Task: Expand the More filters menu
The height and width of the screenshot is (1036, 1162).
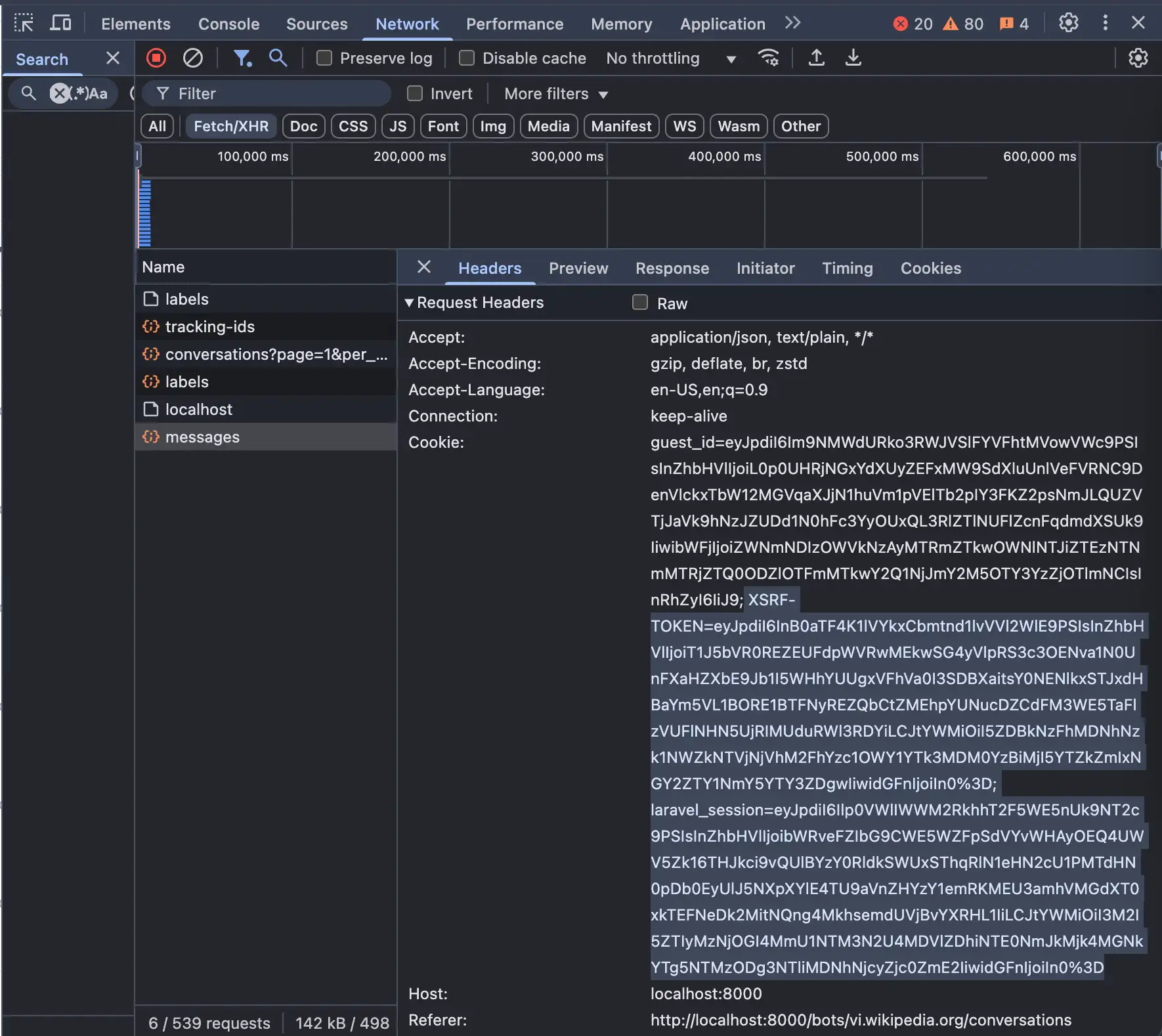Action: pos(554,94)
